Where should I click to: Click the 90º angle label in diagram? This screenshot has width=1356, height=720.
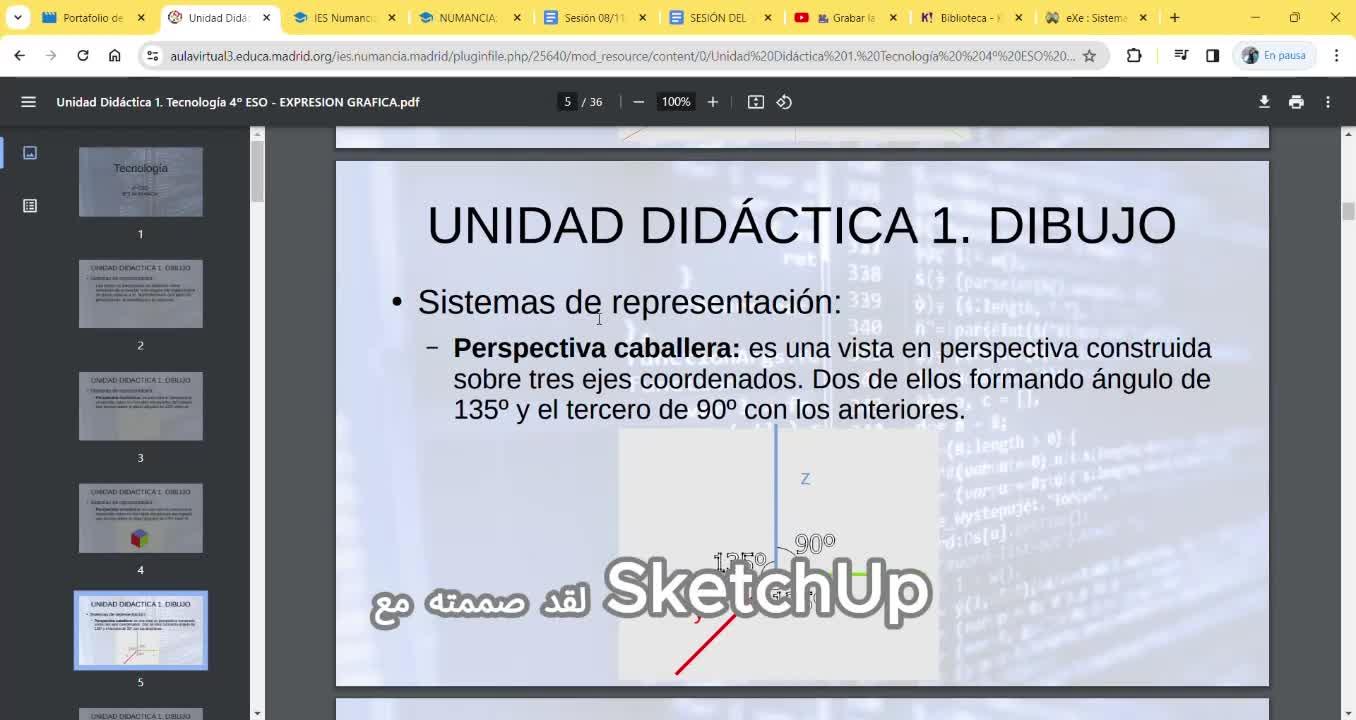(x=815, y=544)
